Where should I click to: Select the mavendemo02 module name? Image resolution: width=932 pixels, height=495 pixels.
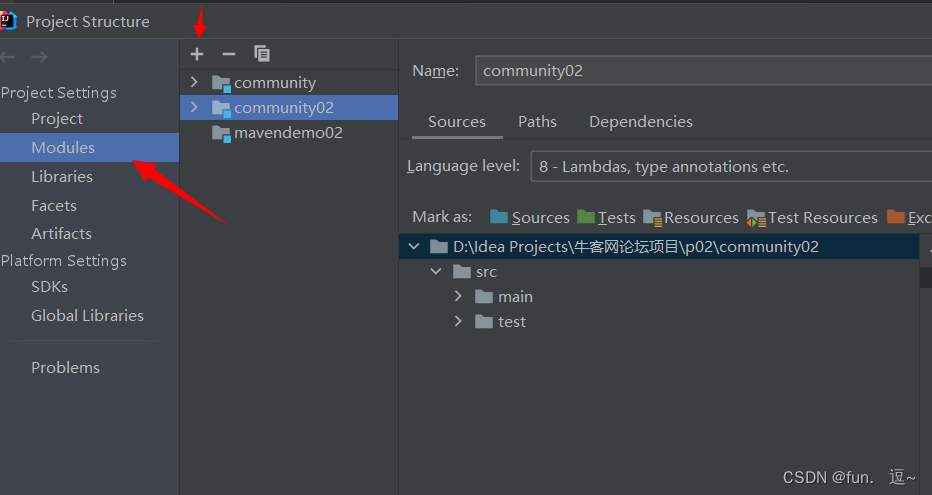pyautogui.click(x=288, y=133)
